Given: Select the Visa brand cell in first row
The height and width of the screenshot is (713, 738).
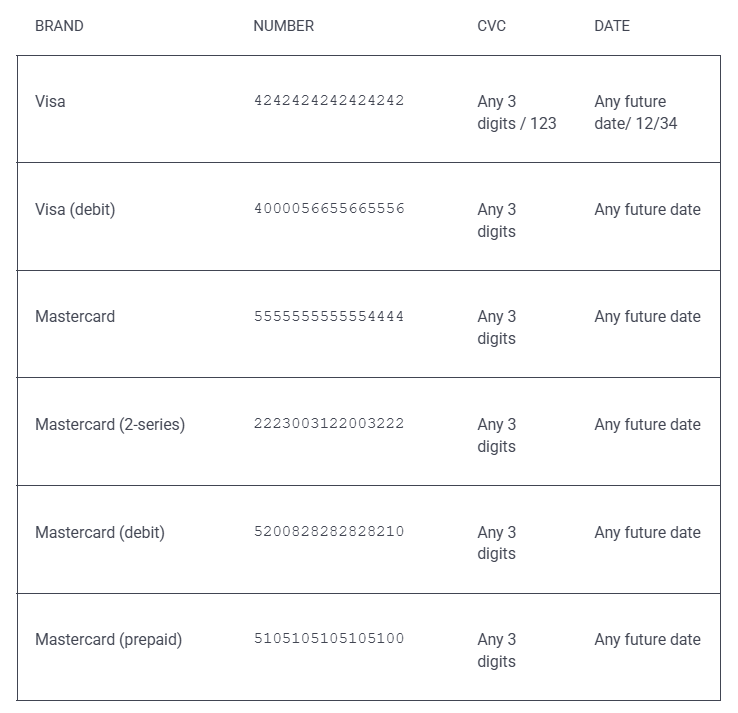Looking at the screenshot, I should [50, 101].
